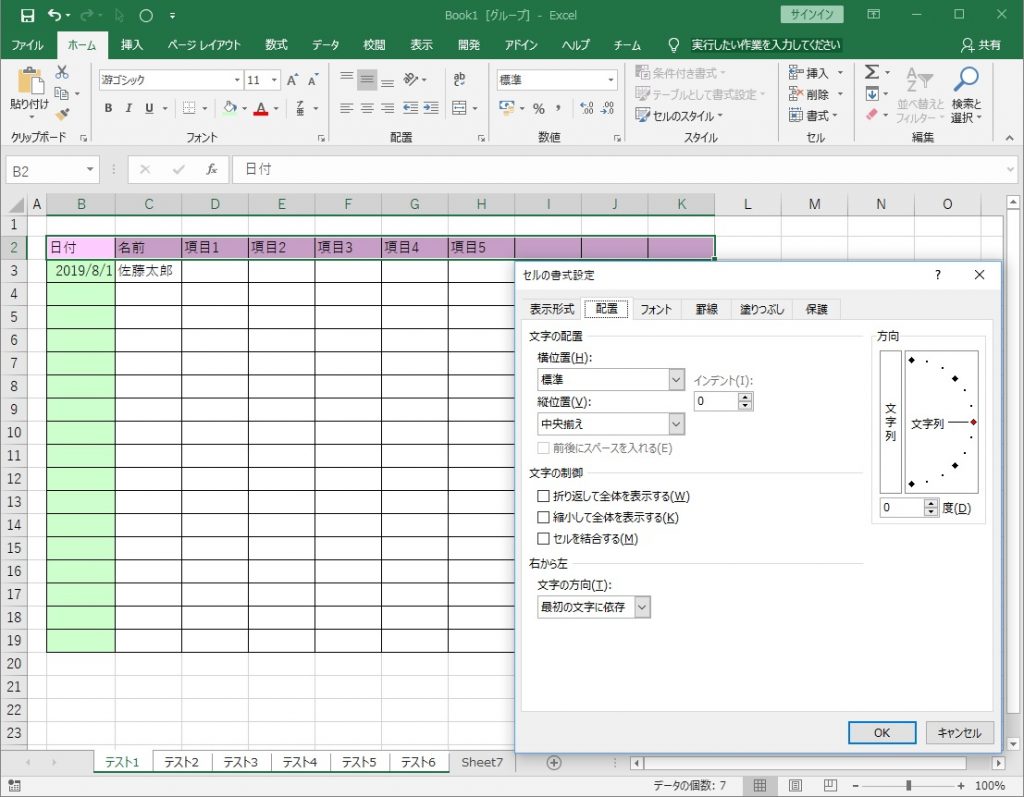The width and height of the screenshot is (1024, 797).
Task: Expand the Name Box dropdown arrow
Action: (90, 170)
